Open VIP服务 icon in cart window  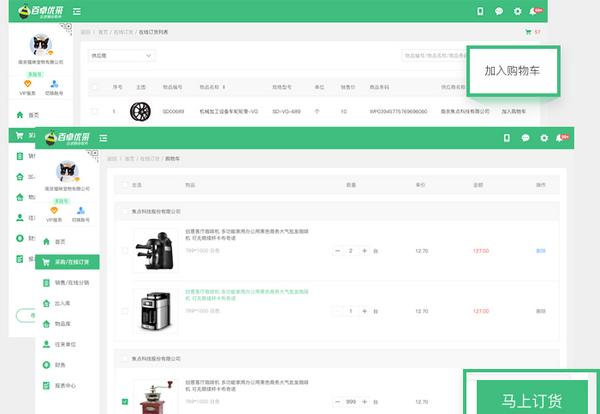point(54,210)
